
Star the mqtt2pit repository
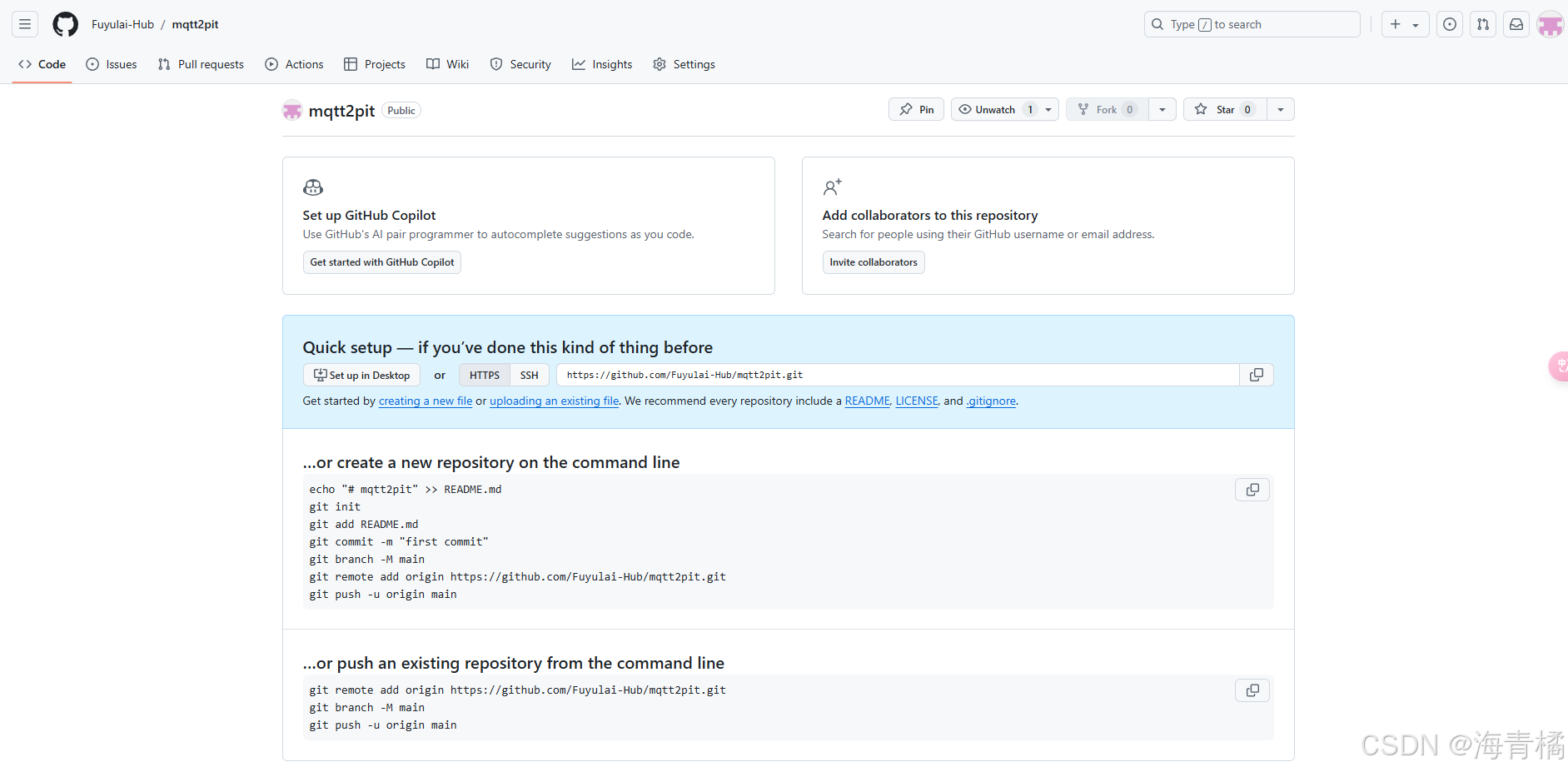pyautogui.click(x=1225, y=109)
